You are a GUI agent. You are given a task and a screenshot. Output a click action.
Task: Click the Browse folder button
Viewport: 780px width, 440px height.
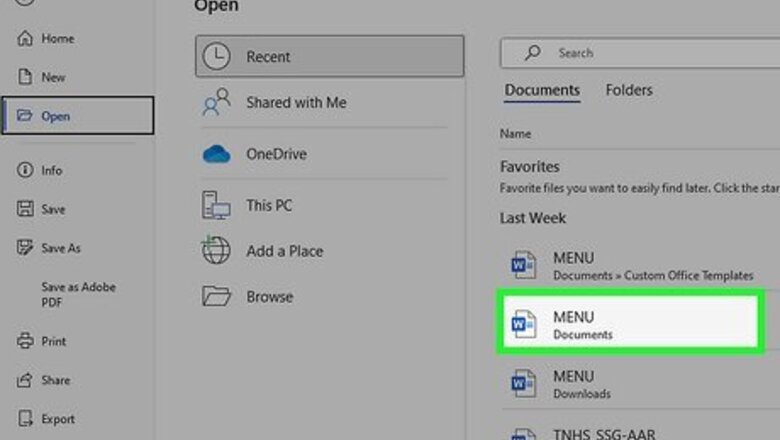(x=269, y=296)
